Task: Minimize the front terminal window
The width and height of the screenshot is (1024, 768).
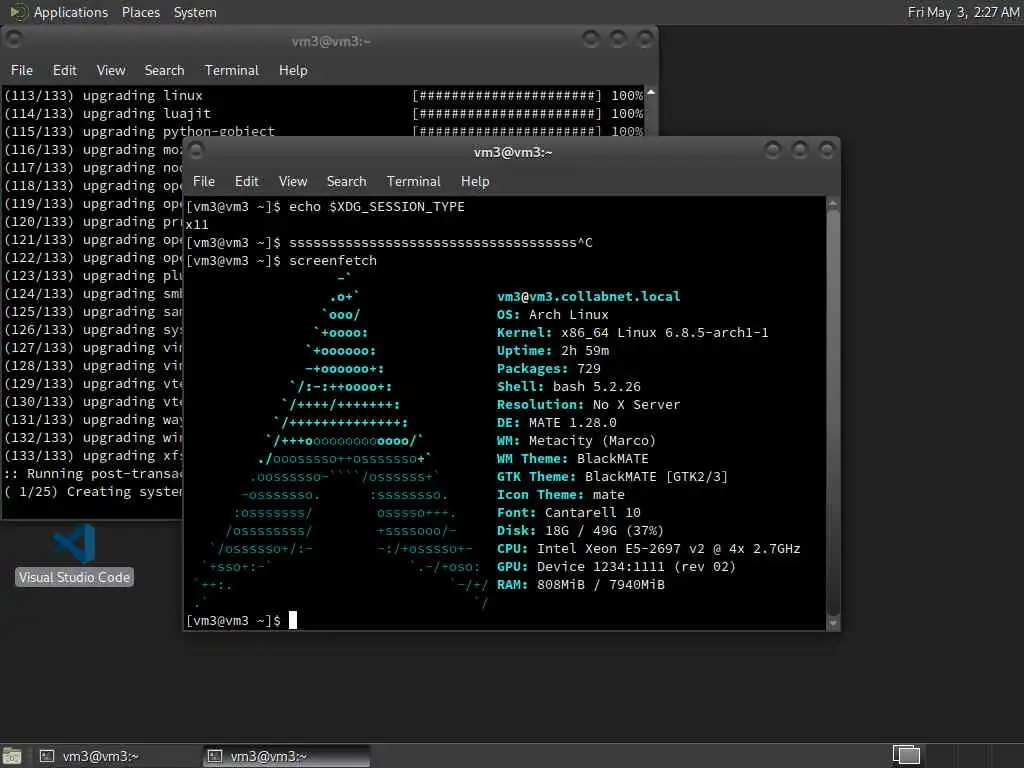Action: [x=773, y=151]
